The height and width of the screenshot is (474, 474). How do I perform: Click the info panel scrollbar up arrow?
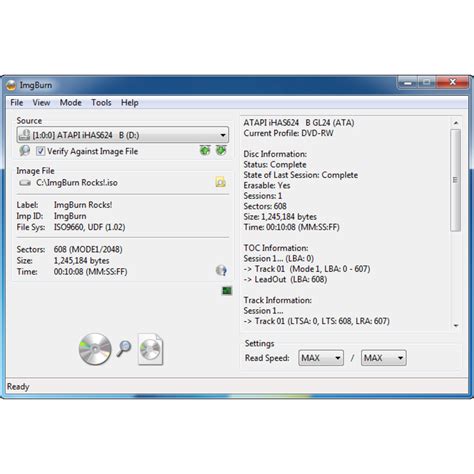coord(456,123)
